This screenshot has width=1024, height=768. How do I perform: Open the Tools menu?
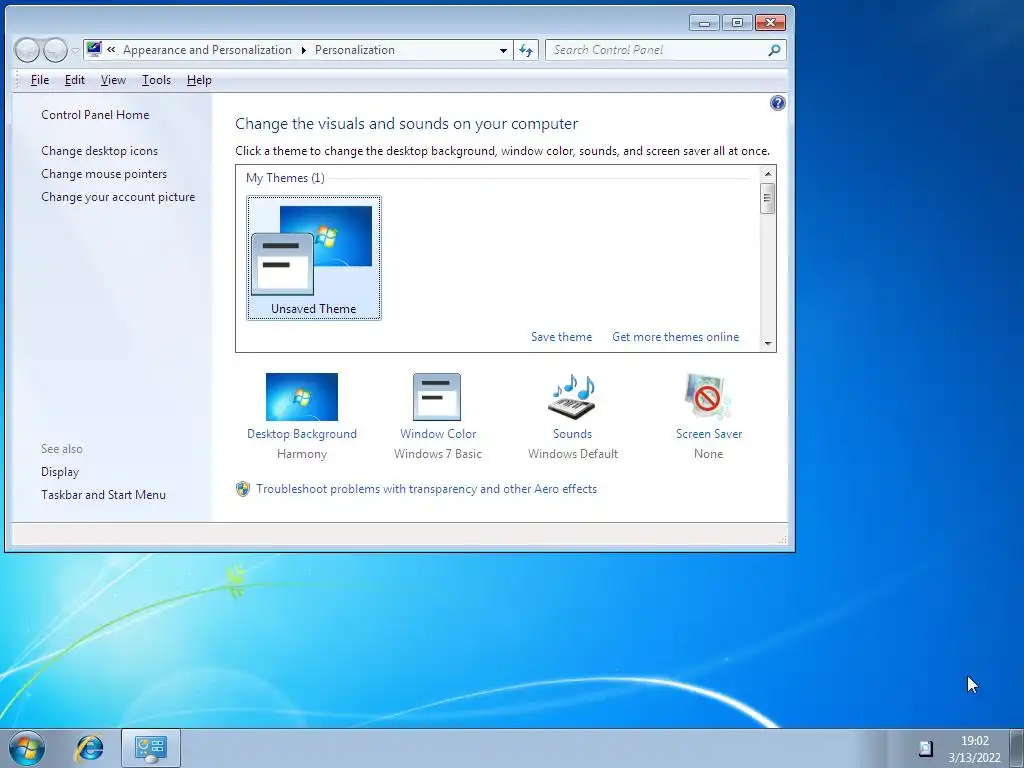tap(156, 80)
